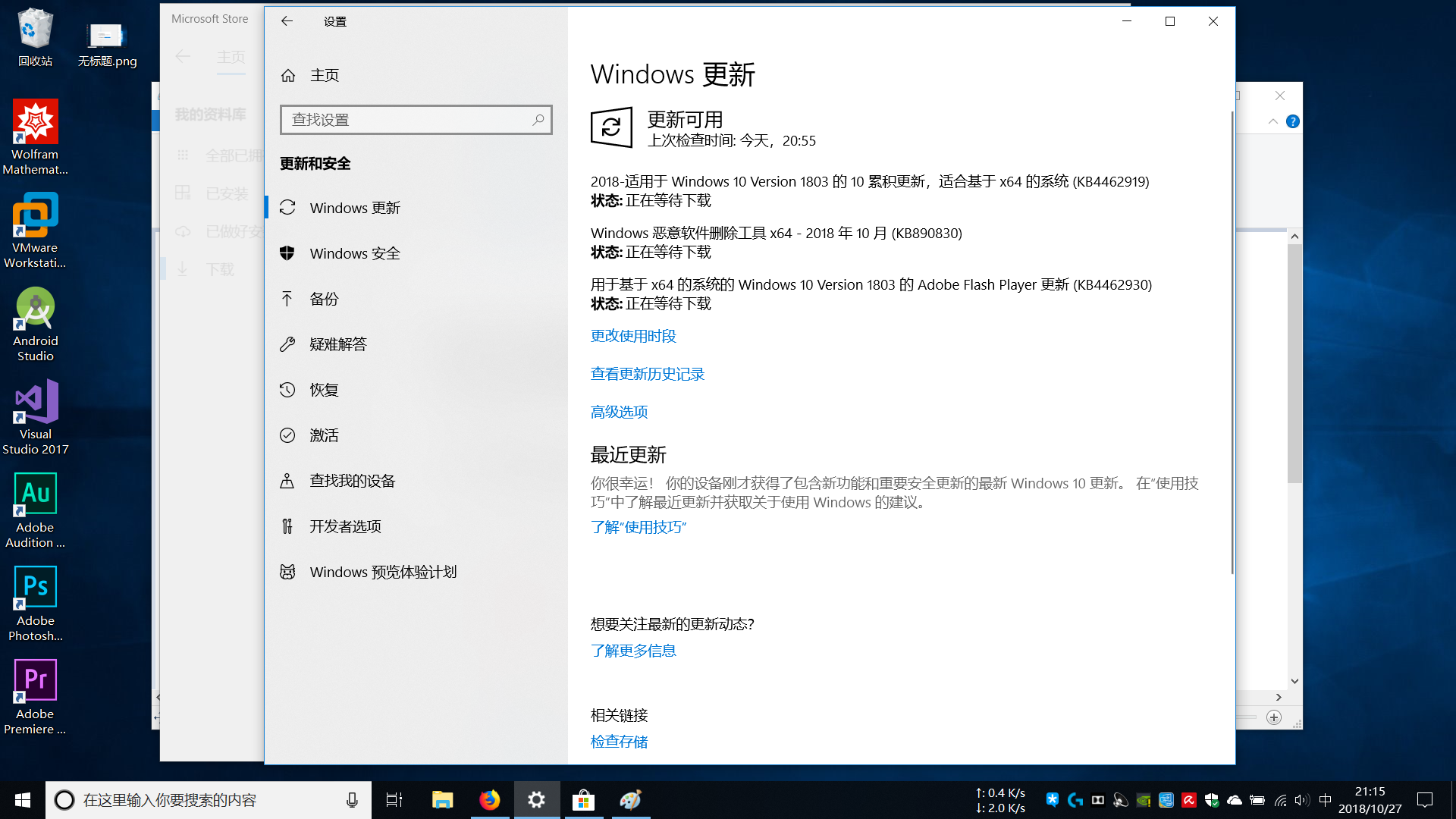Select Visual Studio 2017 desktop shortcut
The image size is (1456, 819).
coord(35,418)
